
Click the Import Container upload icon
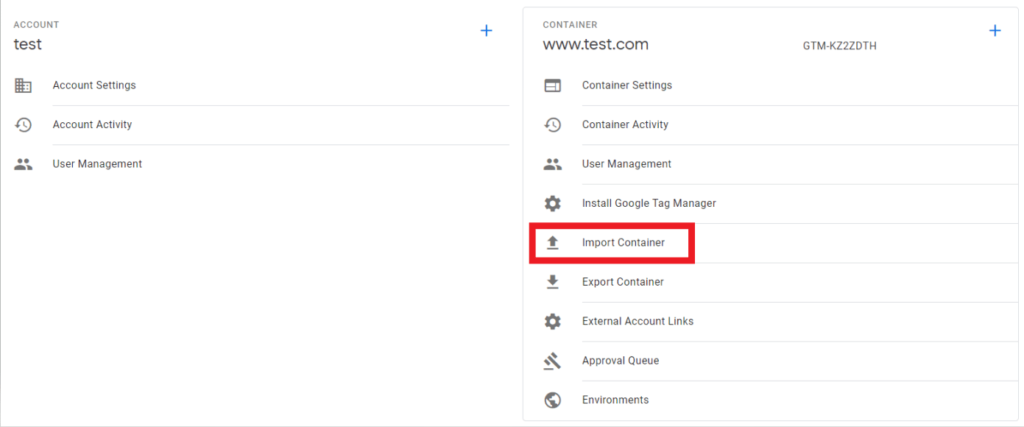point(552,243)
